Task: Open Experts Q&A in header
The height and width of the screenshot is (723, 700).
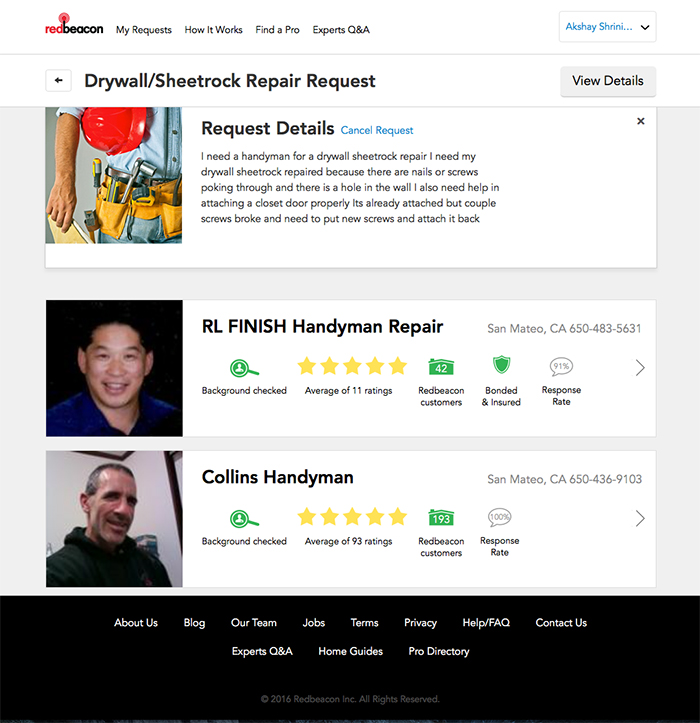Action: point(341,30)
